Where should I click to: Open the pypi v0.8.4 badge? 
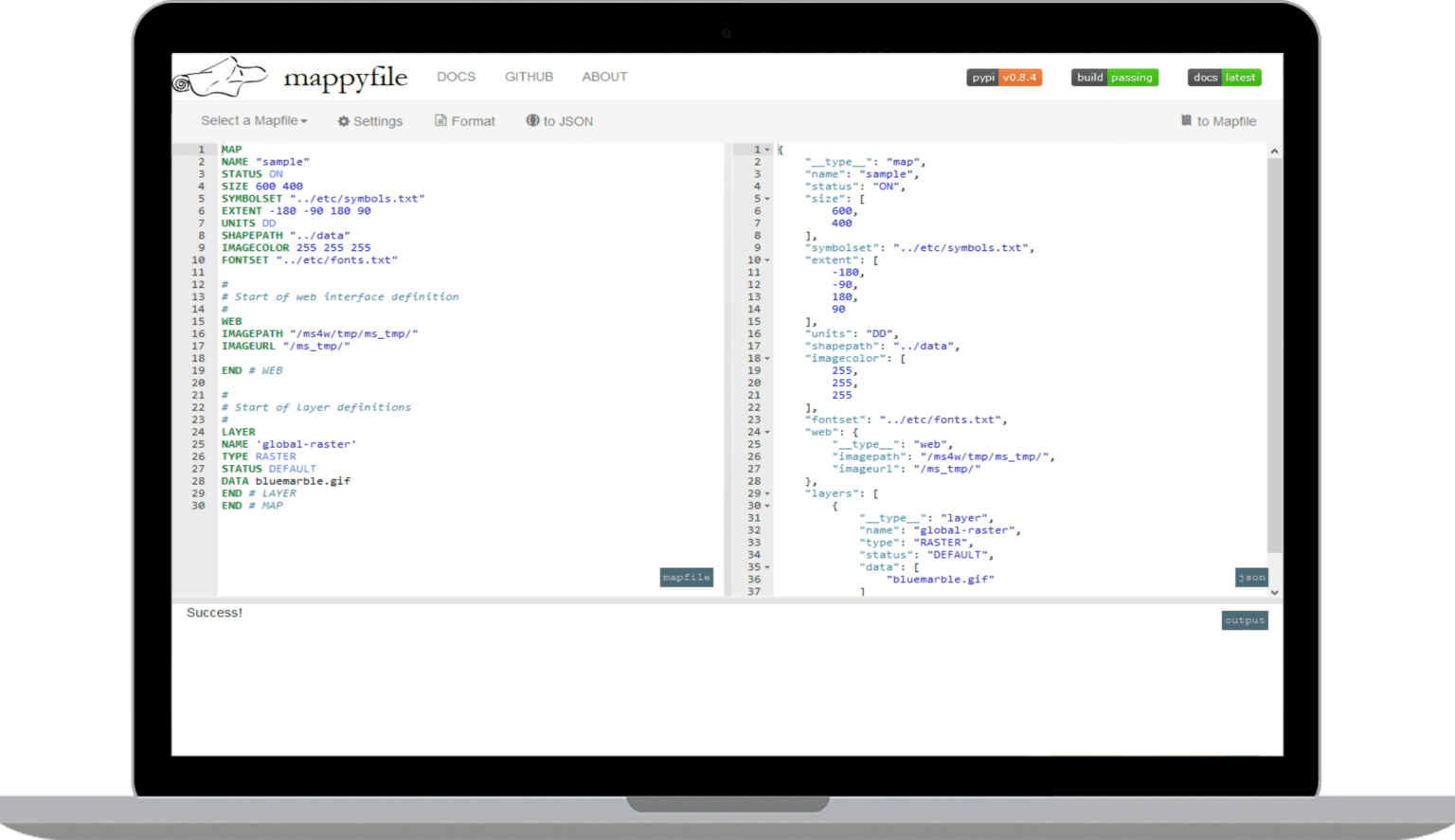(1004, 78)
